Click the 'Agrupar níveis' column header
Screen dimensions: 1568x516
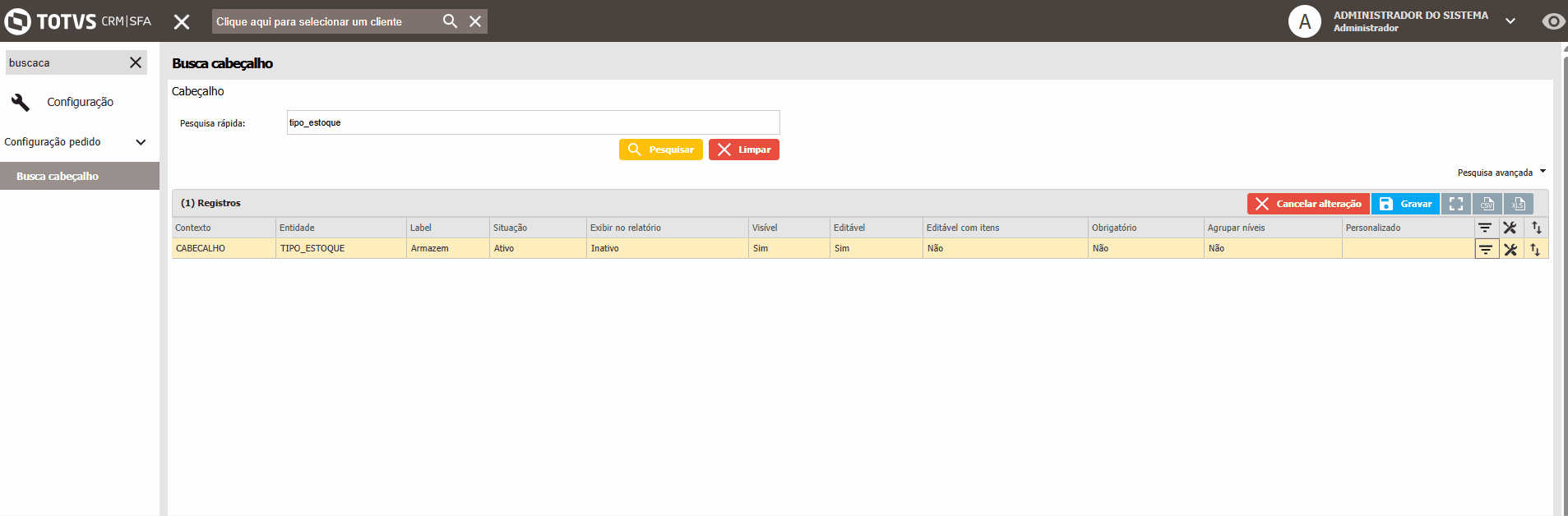pyautogui.click(x=1273, y=228)
